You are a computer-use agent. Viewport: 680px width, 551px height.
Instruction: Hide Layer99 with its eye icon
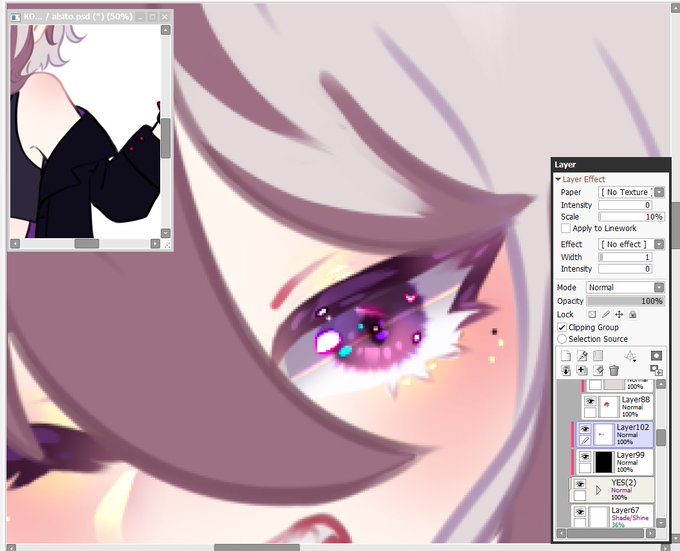click(x=585, y=456)
